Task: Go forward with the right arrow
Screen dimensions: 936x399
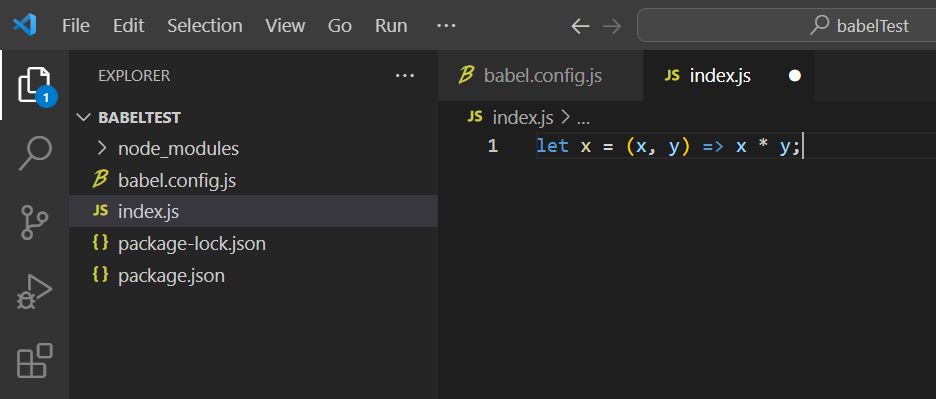Action: point(612,26)
